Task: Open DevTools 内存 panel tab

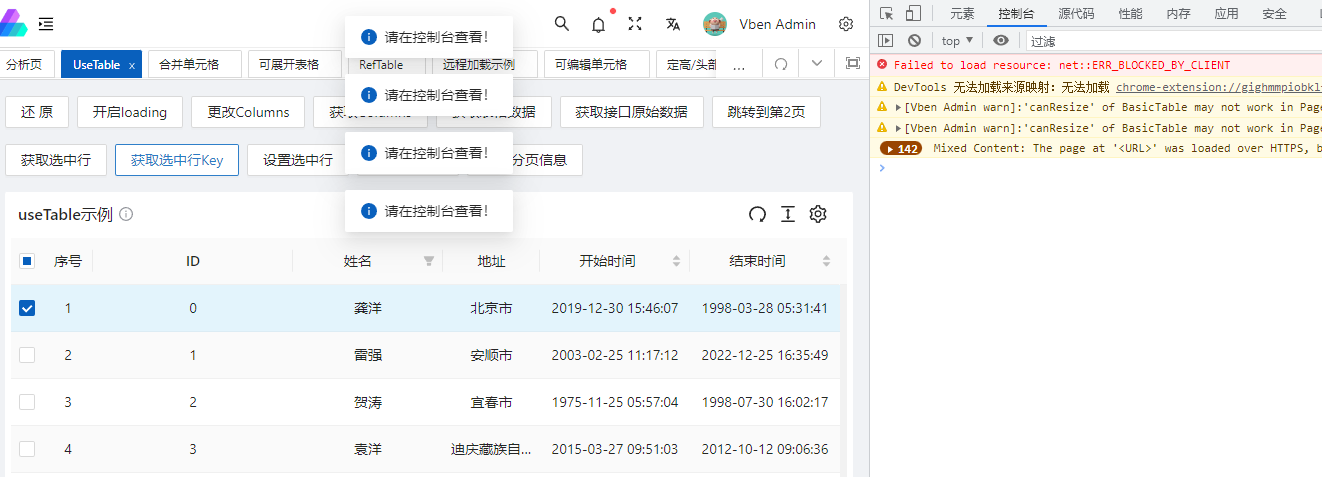Action: click(1178, 14)
